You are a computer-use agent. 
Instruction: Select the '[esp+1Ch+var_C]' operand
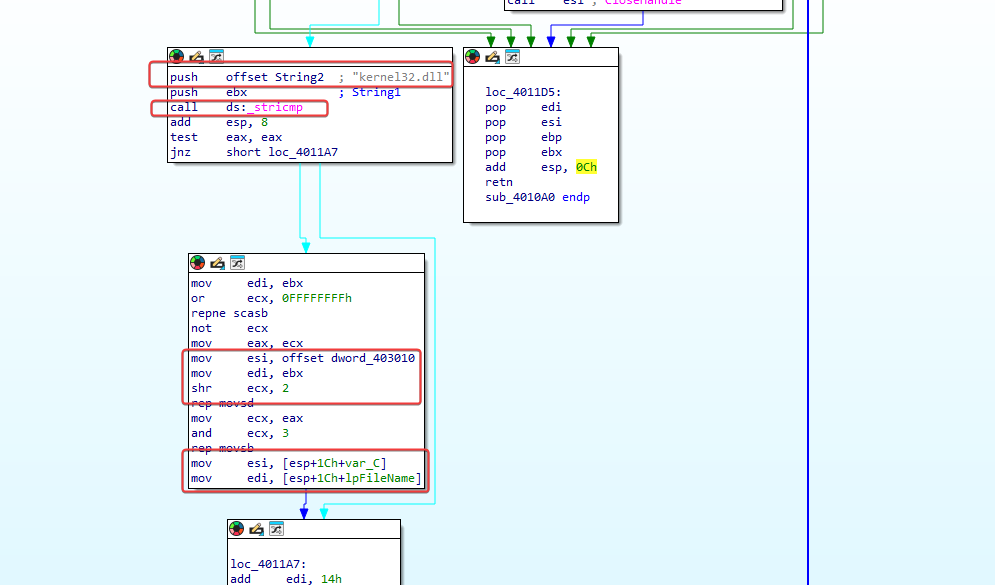[x=334, y=463]
